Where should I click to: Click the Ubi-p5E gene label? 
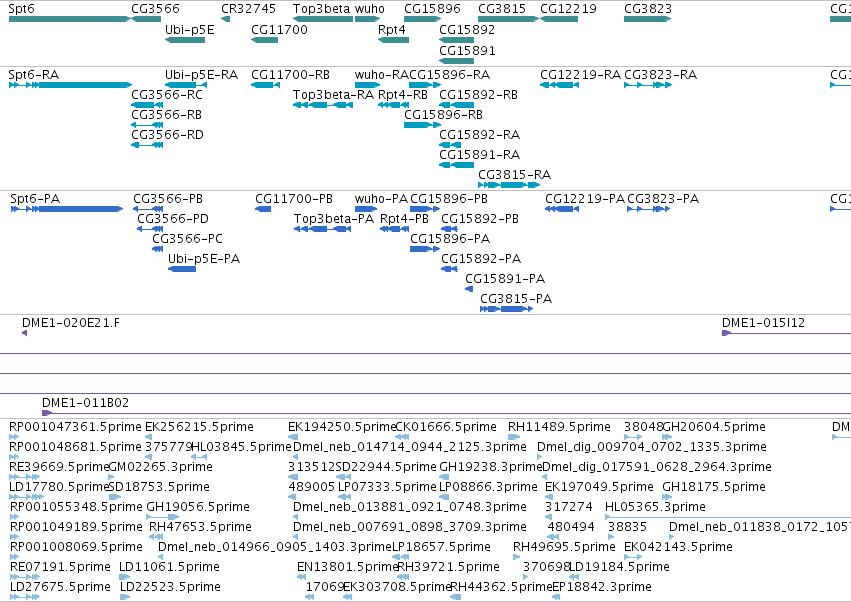click(189, 29)
